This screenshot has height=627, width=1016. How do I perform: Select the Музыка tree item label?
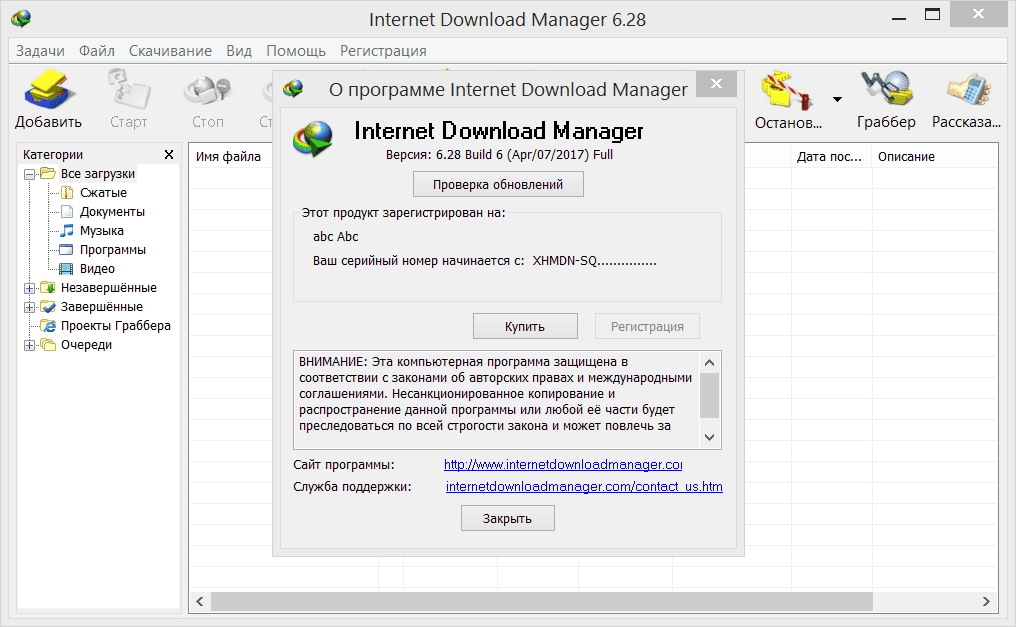102,231
